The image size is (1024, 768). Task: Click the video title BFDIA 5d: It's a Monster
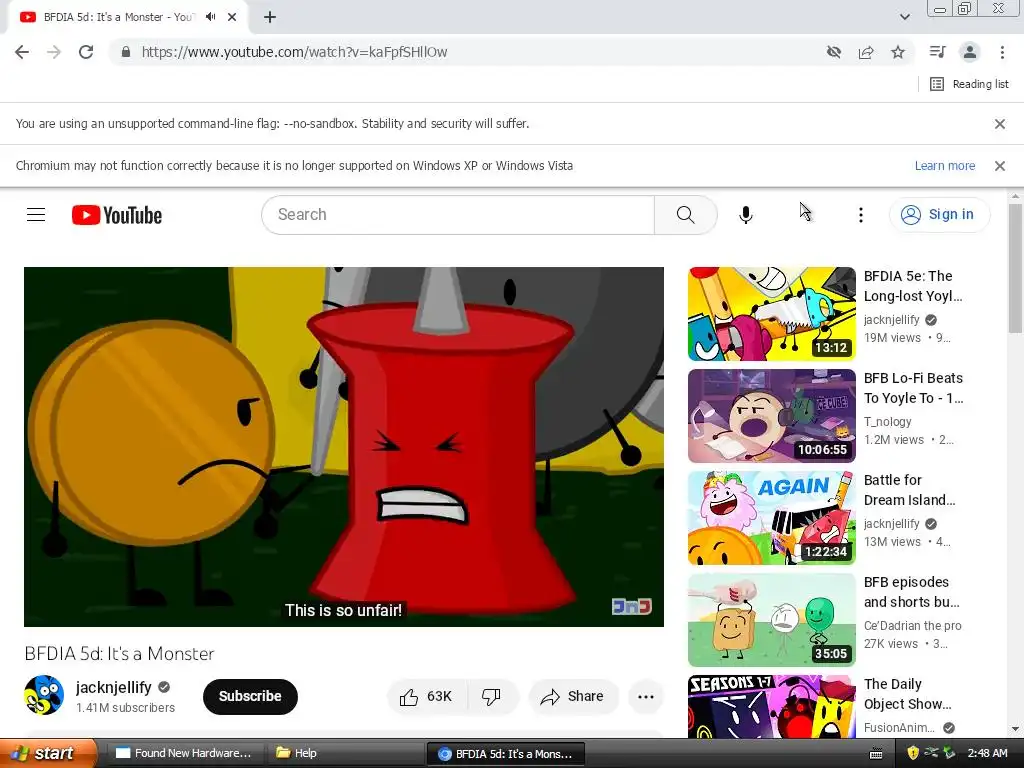tap(120, 654)
